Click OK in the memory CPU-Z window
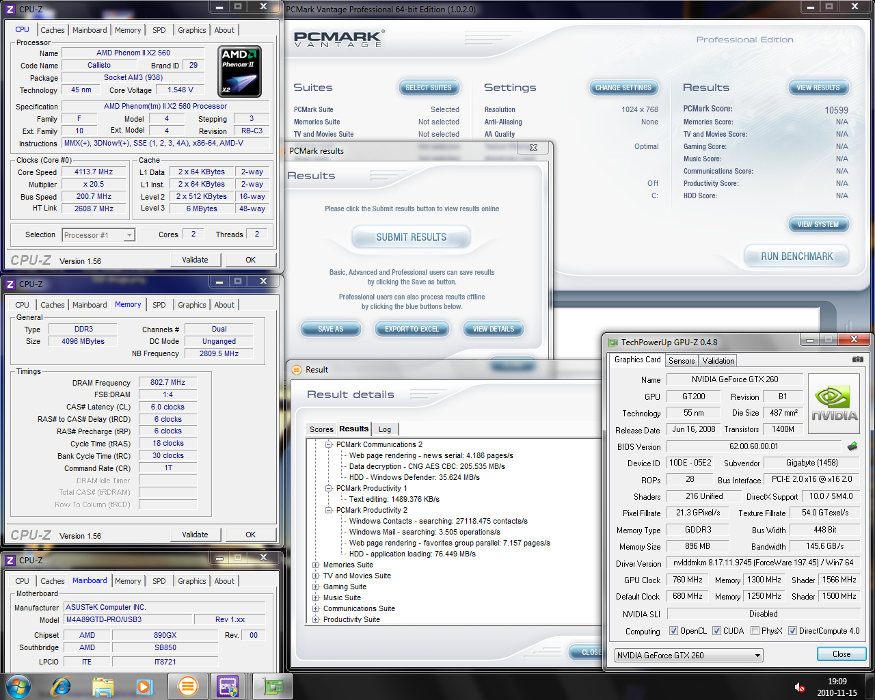Image resolution: width=875 pixels, height=700 pixels. coord(251,535)
